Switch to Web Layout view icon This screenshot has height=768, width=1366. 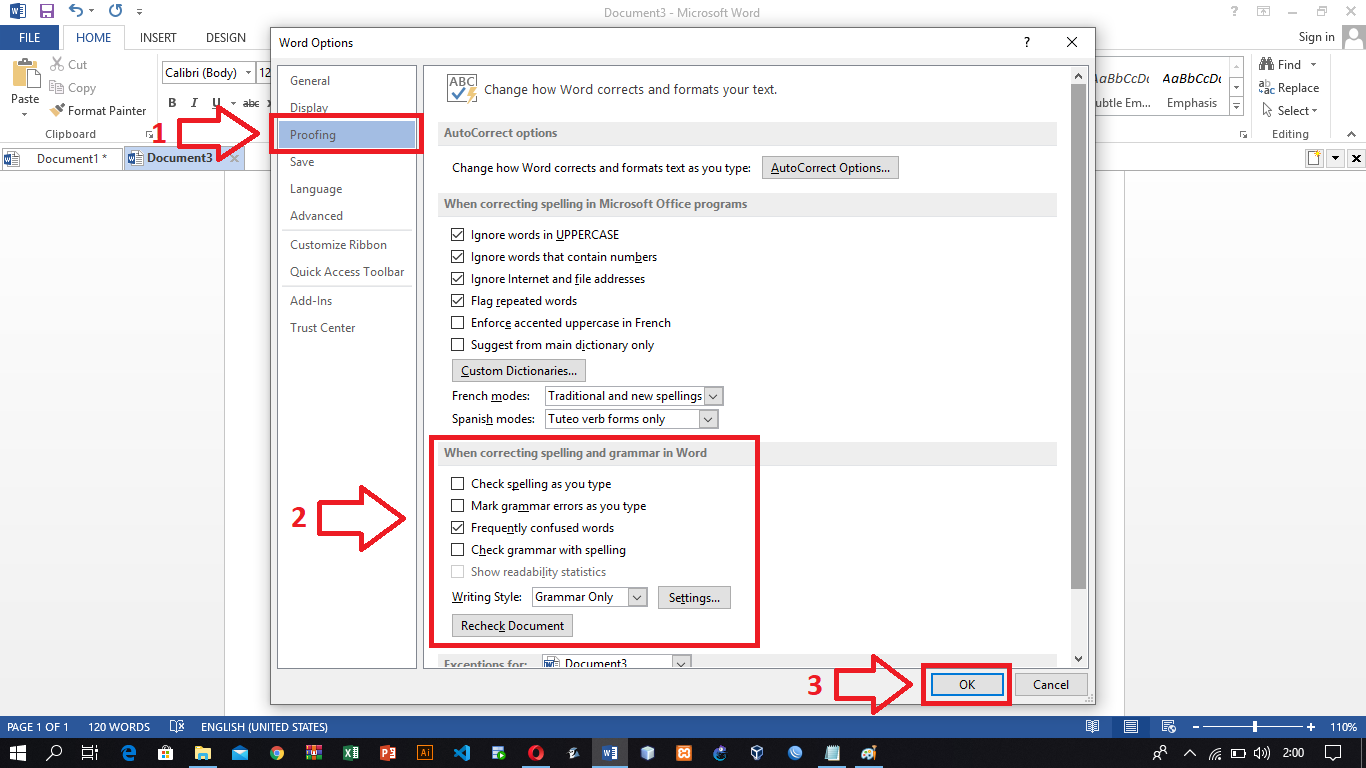point(1167,727)
